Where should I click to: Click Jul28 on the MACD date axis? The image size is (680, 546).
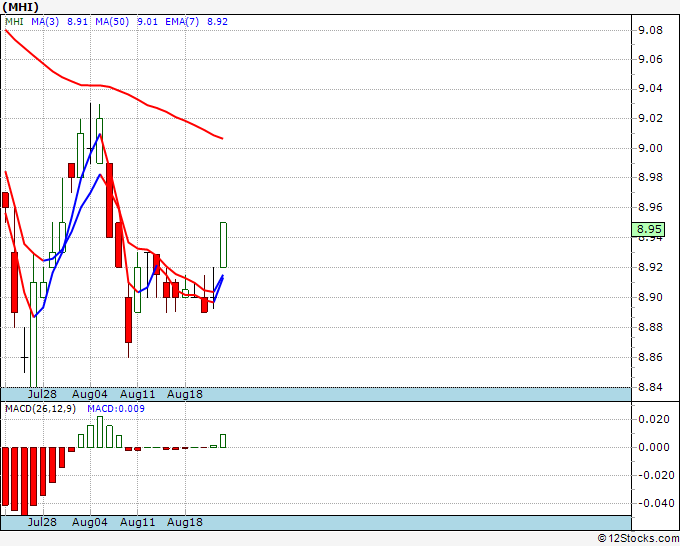click(42, 522)
